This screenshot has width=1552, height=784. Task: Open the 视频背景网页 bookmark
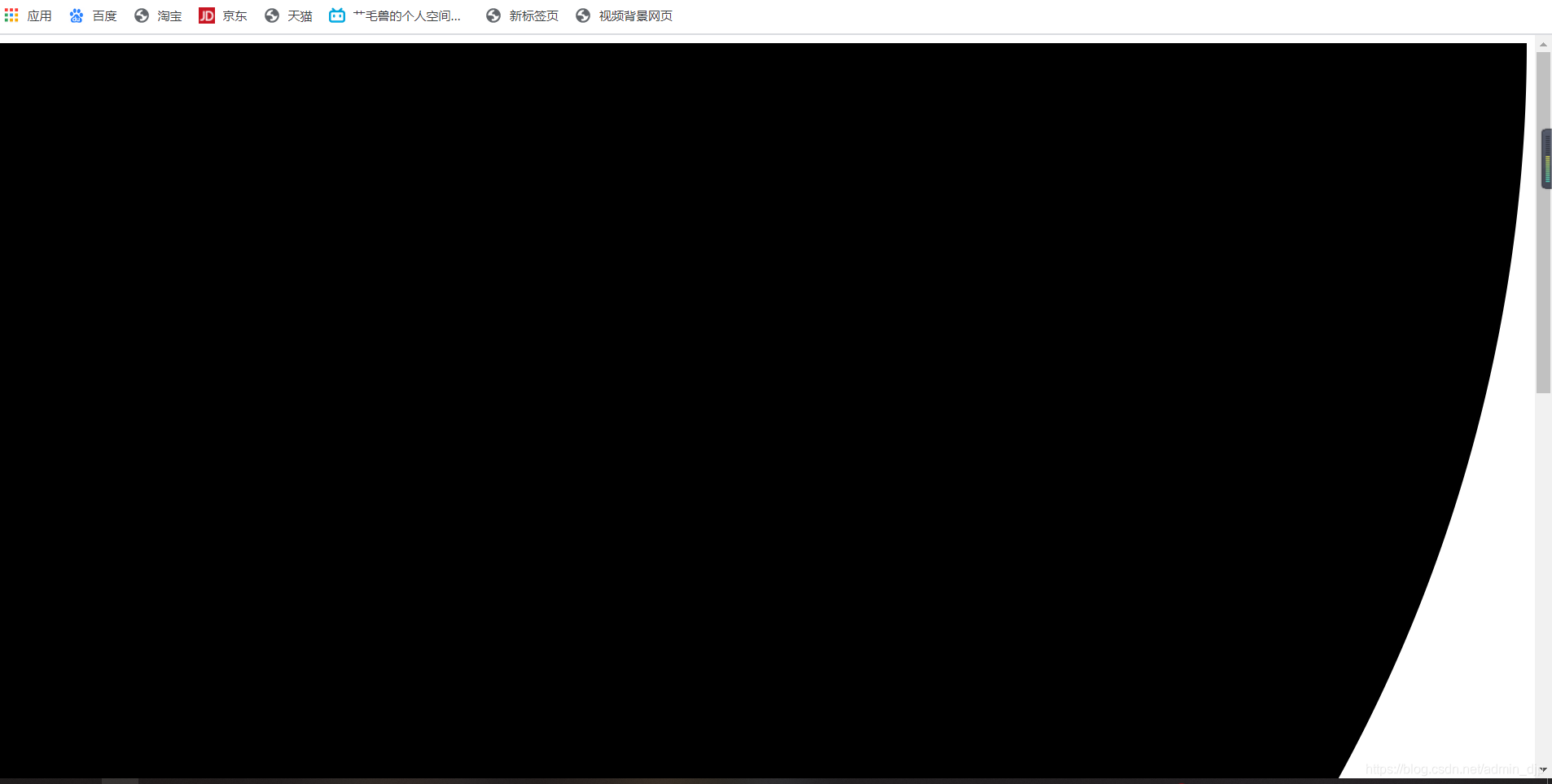click(x=636, y=16)
